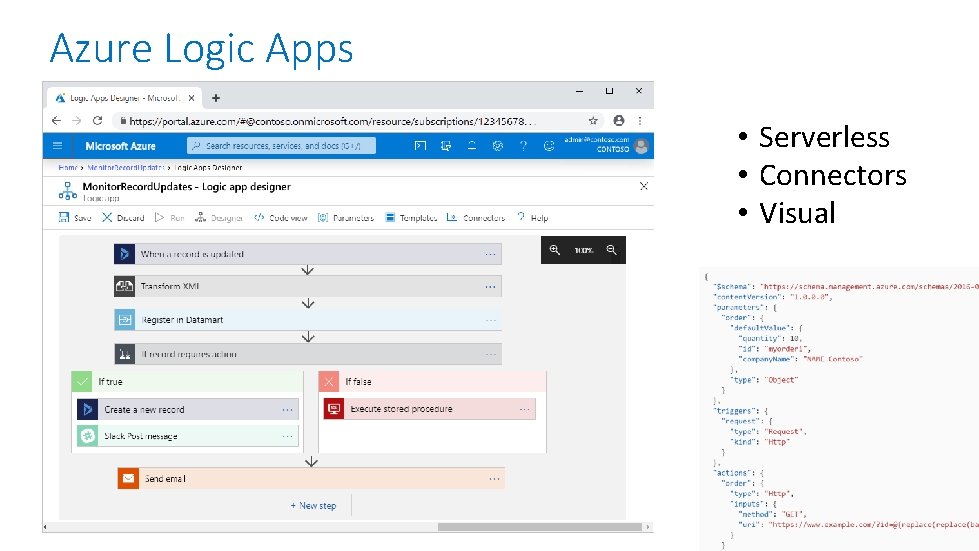Reload the page with refresh icon

point(97,120)
